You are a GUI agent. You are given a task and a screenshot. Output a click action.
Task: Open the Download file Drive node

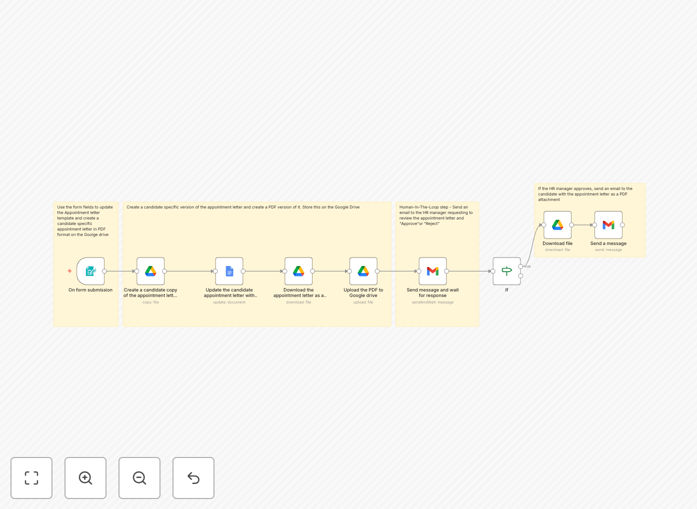pyautogui.click(x=557, y=225)
